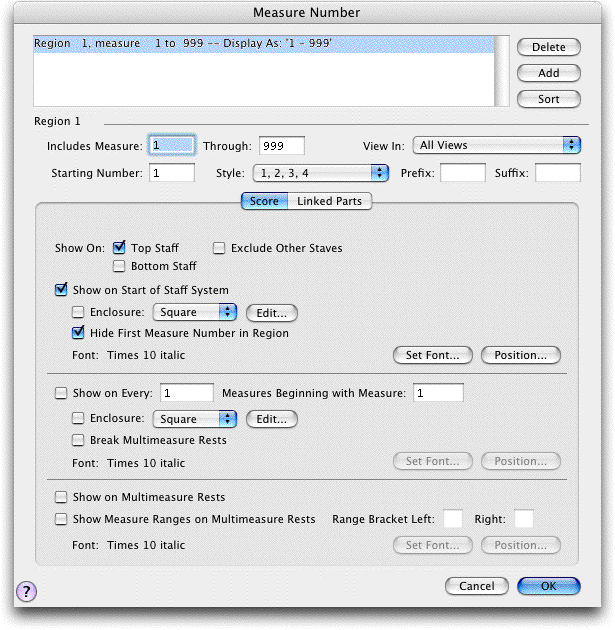The image size is (615, 630).
Task: Enable Show on Multimeasure Rests
Action: [61, 497]
